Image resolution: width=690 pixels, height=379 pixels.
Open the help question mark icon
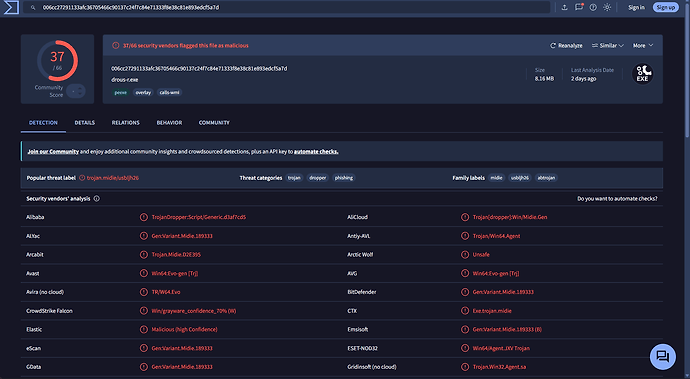tap(593, 7)
